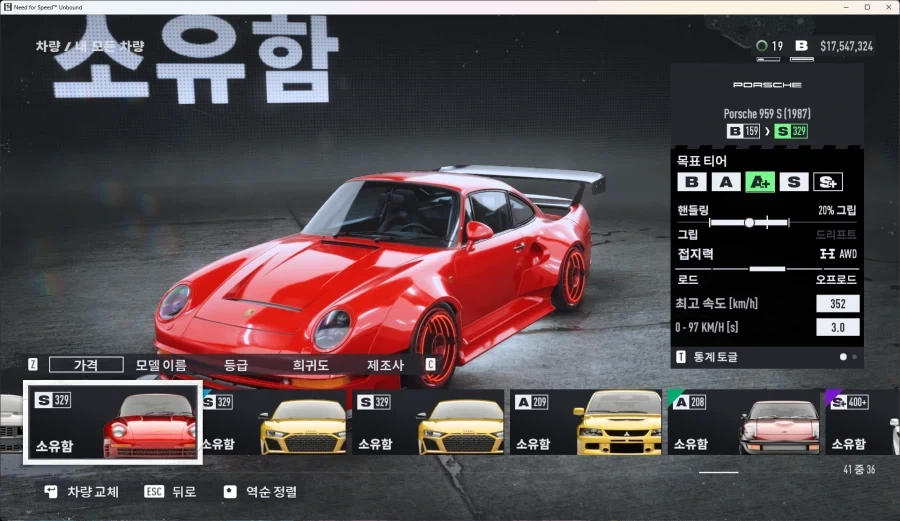Sort cars by 등급 tab
Image resolution: width=900 pixels, height=521 pixels.
236,365
